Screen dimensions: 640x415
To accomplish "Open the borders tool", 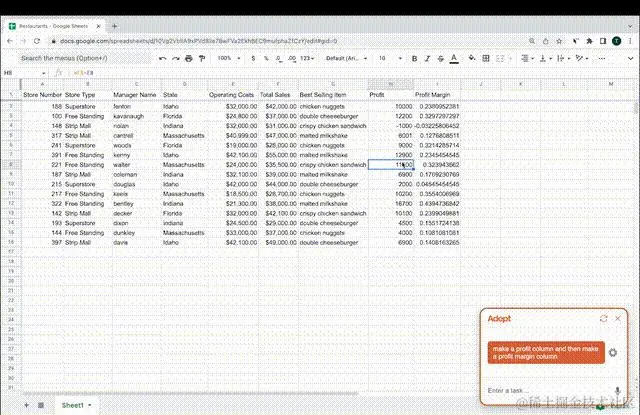I will coord(486,58).
